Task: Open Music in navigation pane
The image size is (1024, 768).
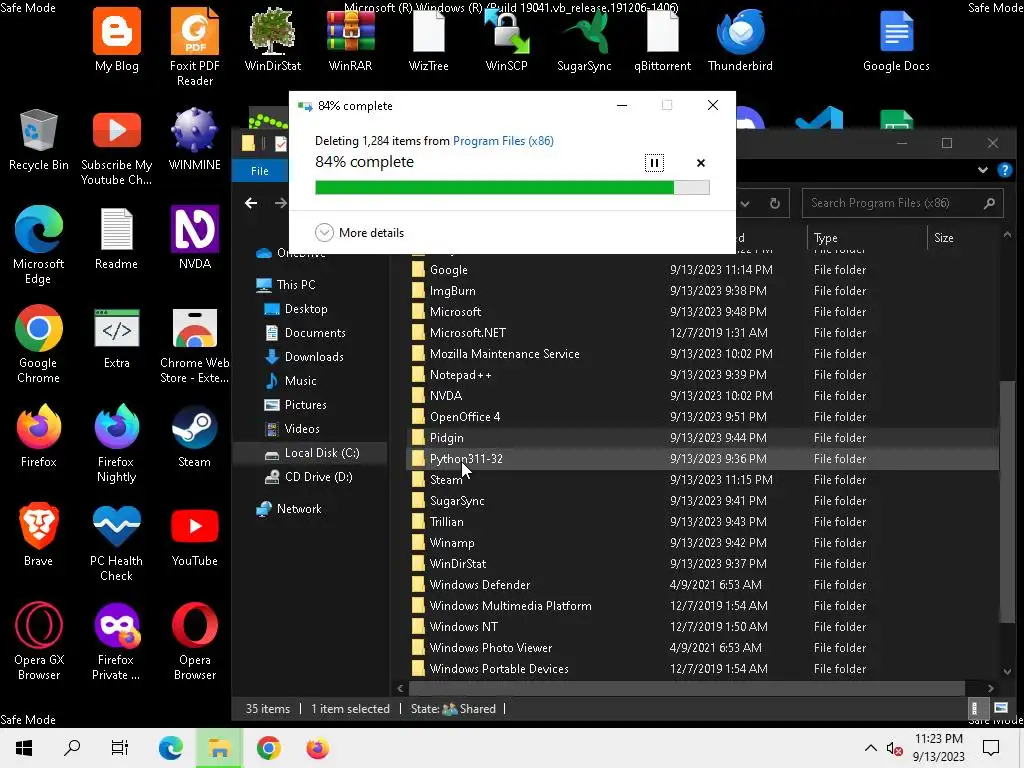Action: [x=300, y=381]
